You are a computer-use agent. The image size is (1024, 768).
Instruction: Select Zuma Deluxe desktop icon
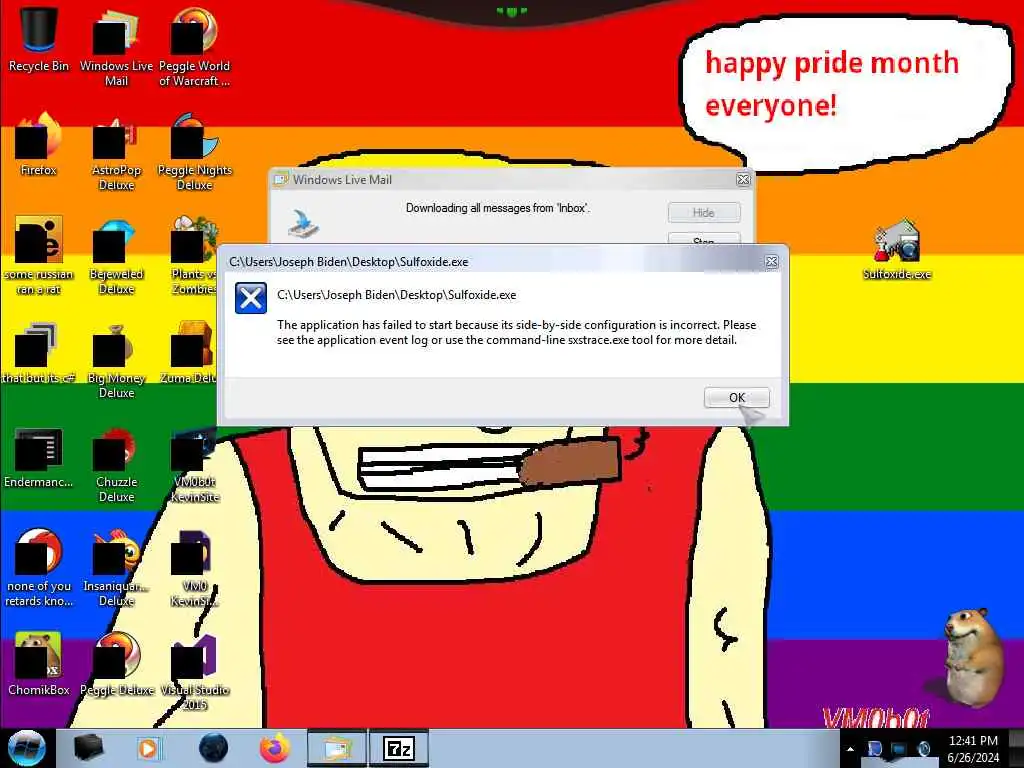189,353
